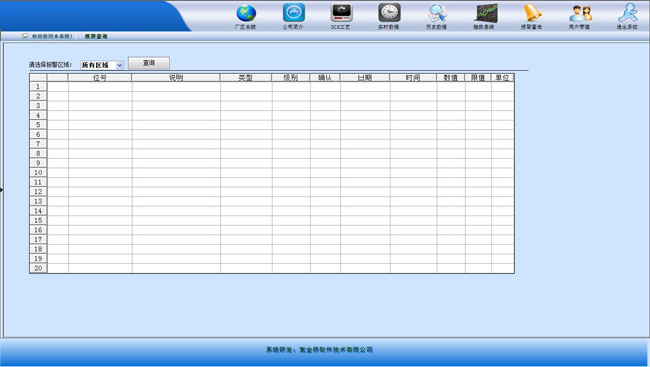Image resolution: width=650 pixels, height=367 pixels.
Task: Open the 实时数据 clock icon
Action: coord(389,12)
